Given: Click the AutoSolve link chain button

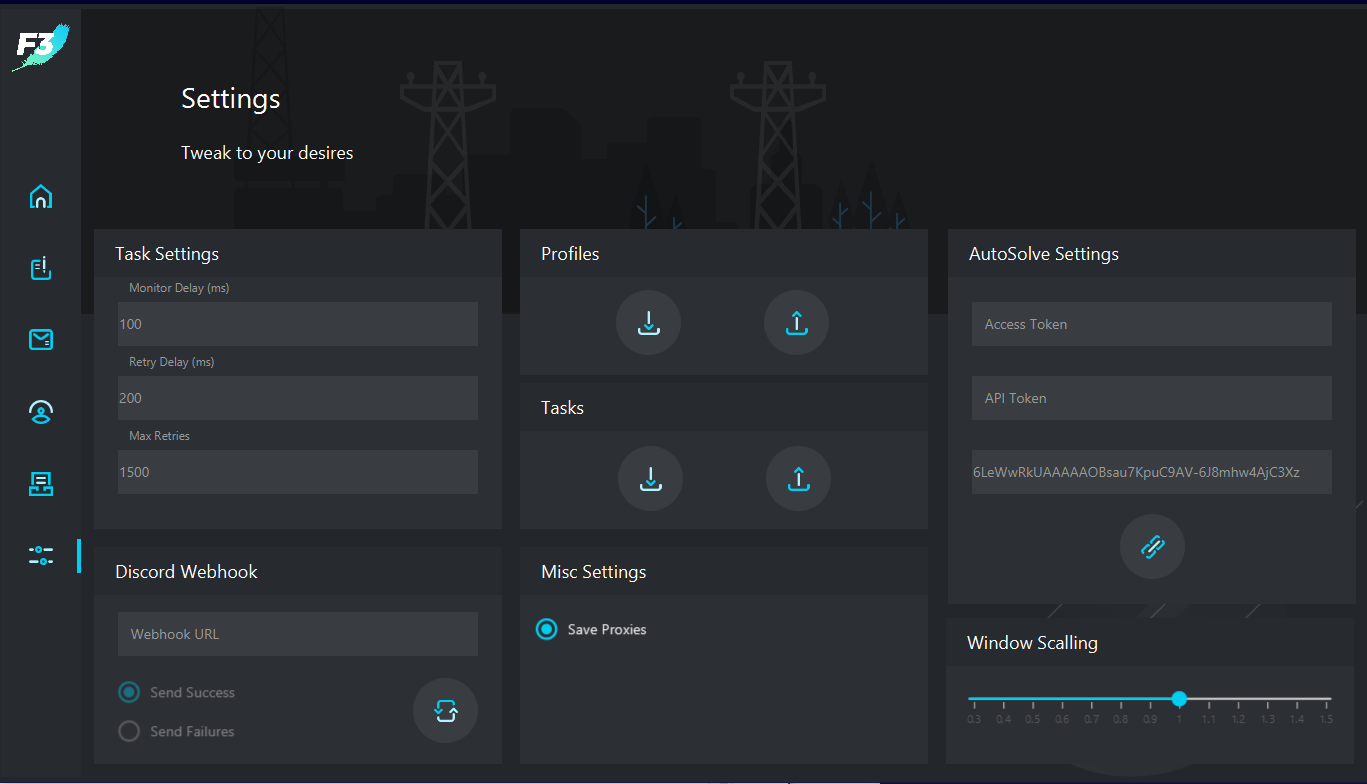Looking at the screenshot, I should (1152, 546).
